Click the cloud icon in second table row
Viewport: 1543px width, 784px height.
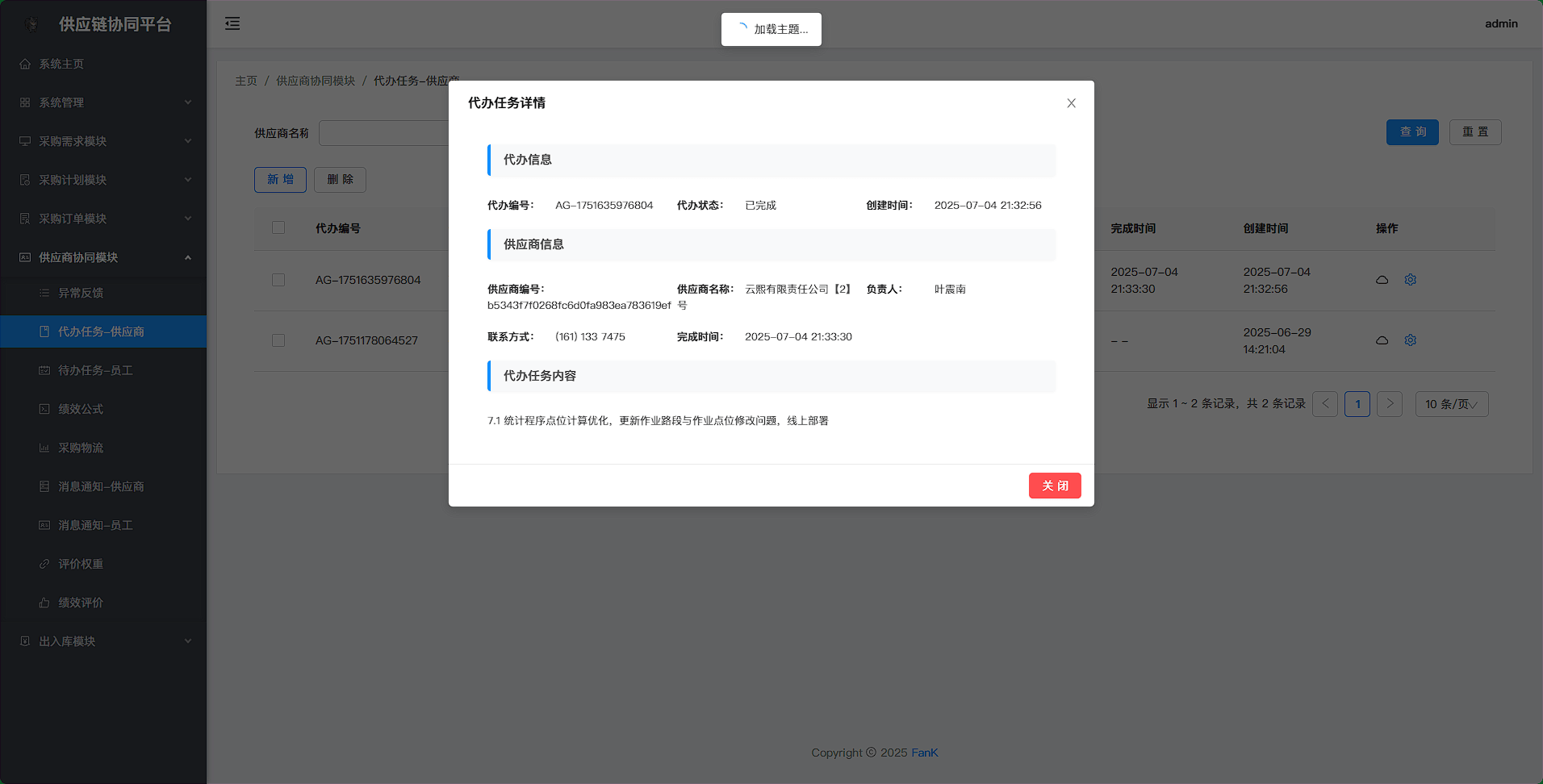(x=1382, y=340)
